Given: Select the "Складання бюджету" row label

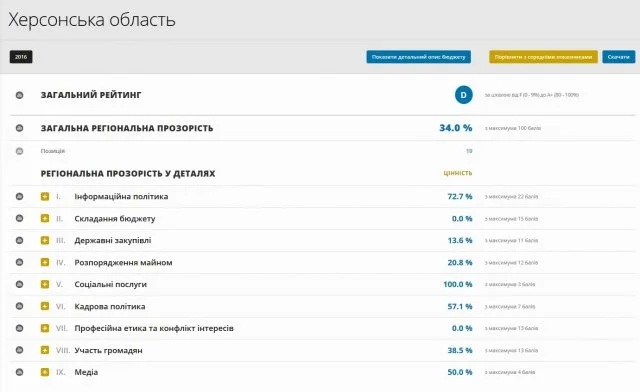Looking at the screenshot, I should [x=115, y=219].
